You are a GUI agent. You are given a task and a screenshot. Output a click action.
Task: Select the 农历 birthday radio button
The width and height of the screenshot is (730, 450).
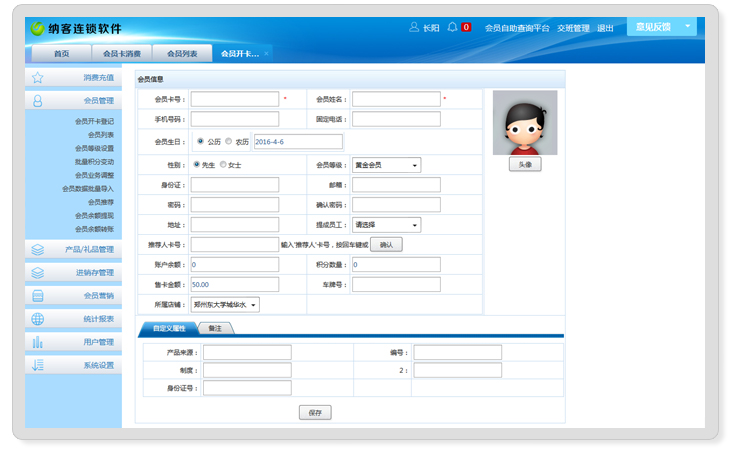(x=229, y=142)
